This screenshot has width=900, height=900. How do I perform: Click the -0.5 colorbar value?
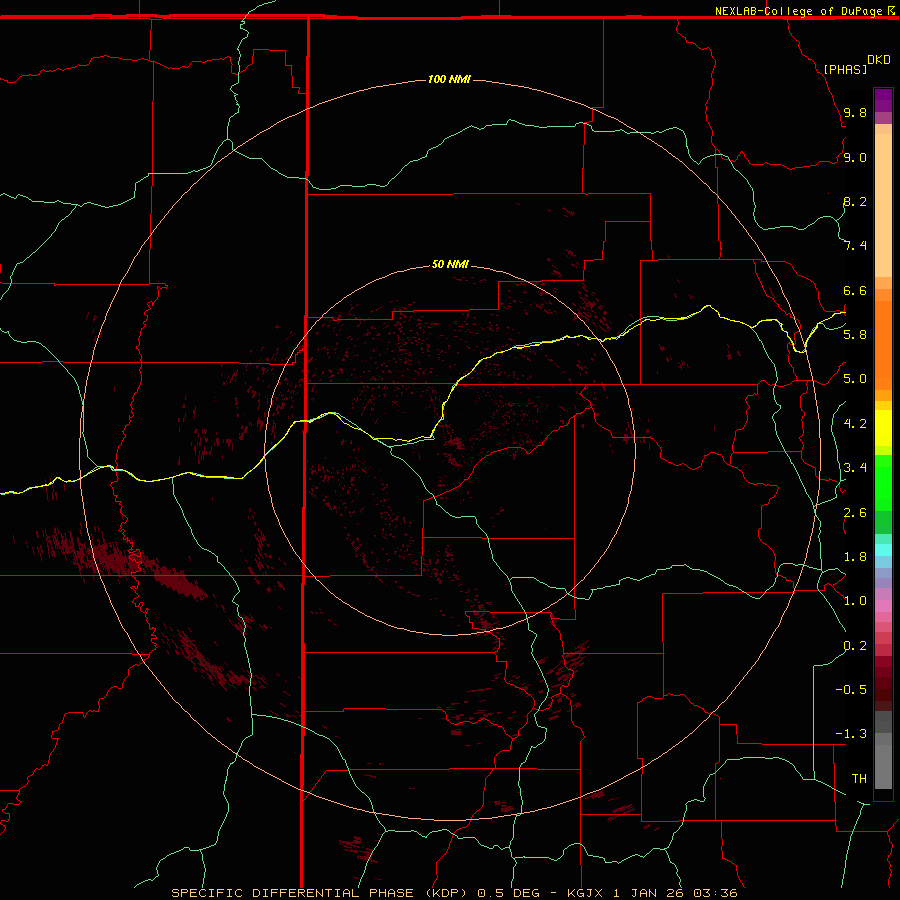tap(851, 689)
